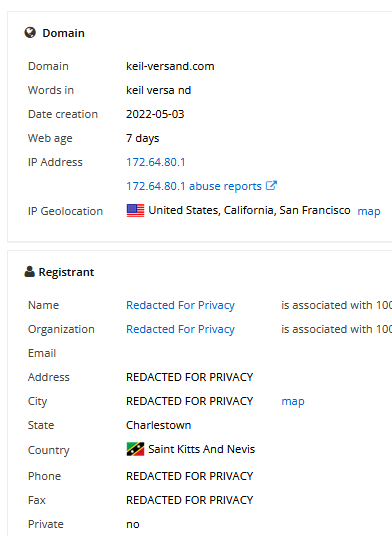The height and width of the screenshot is (536, 392).
Task: Click the 'Web age' label
Action: pyautogui.click(x=50, y=138)
